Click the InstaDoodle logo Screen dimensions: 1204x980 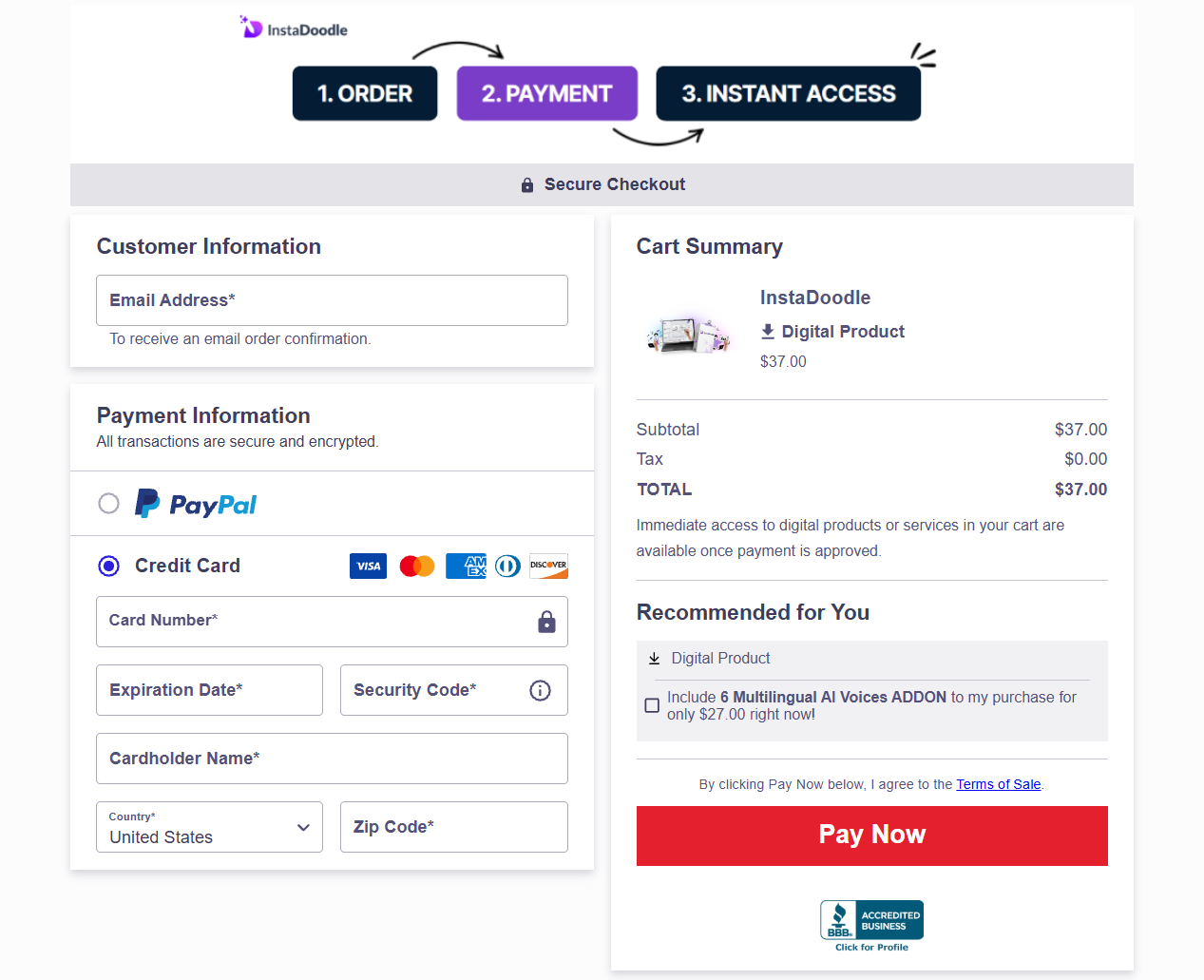coord(294,28)
